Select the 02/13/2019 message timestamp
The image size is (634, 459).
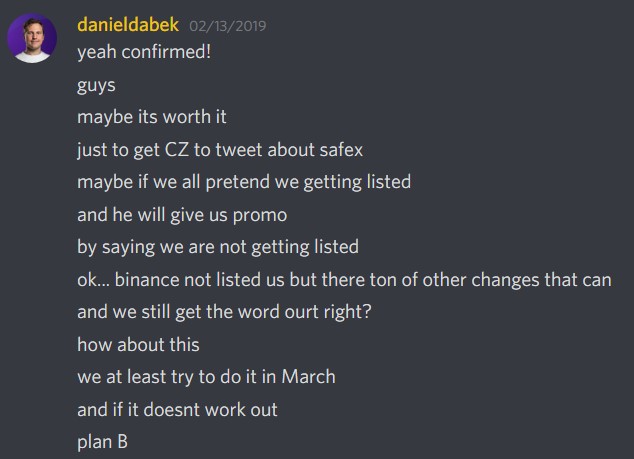tap(228, 26)
